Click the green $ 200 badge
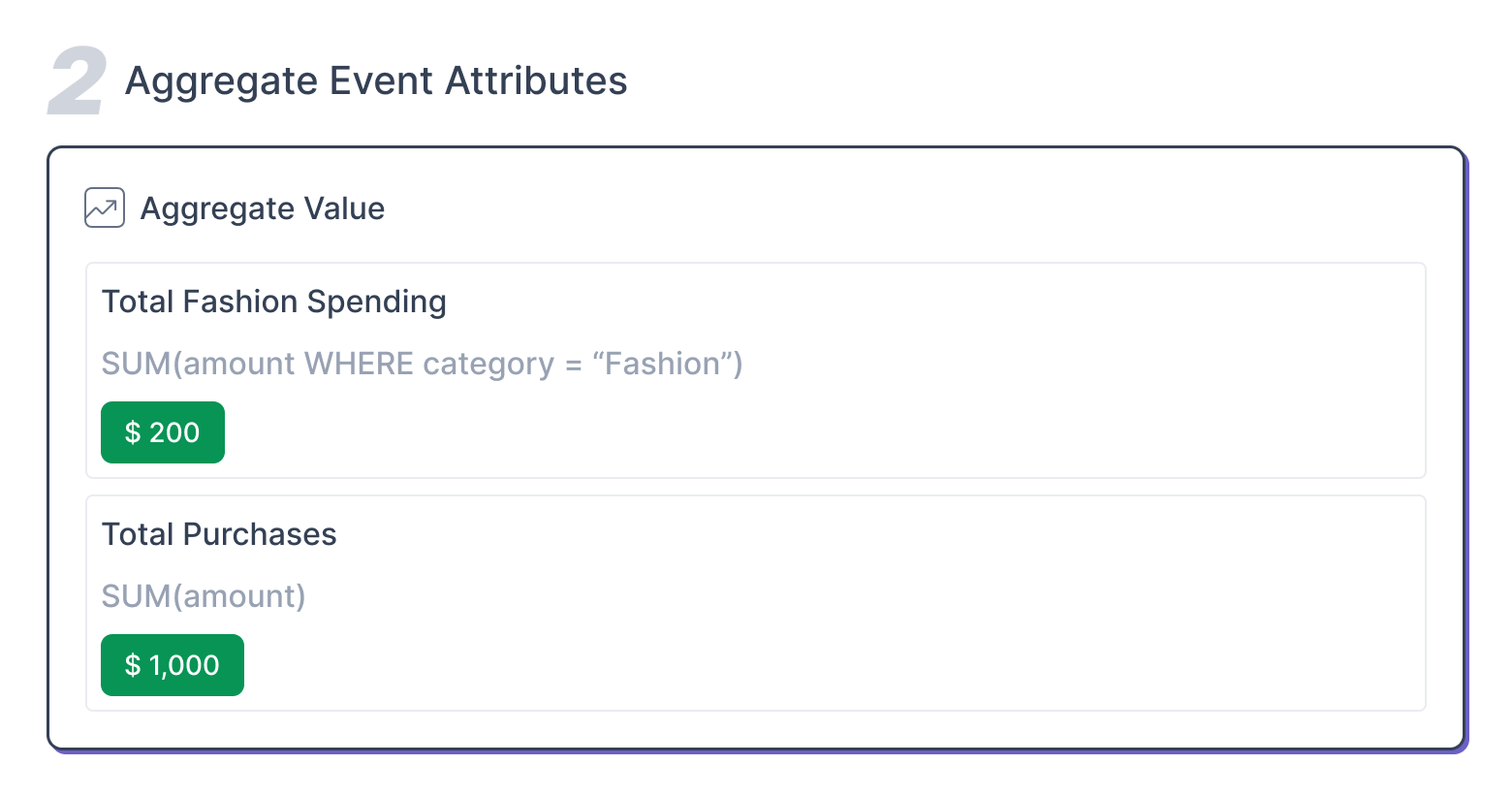Image resolution: width=1512 pixels, height=797 pixels. (163, 432)
